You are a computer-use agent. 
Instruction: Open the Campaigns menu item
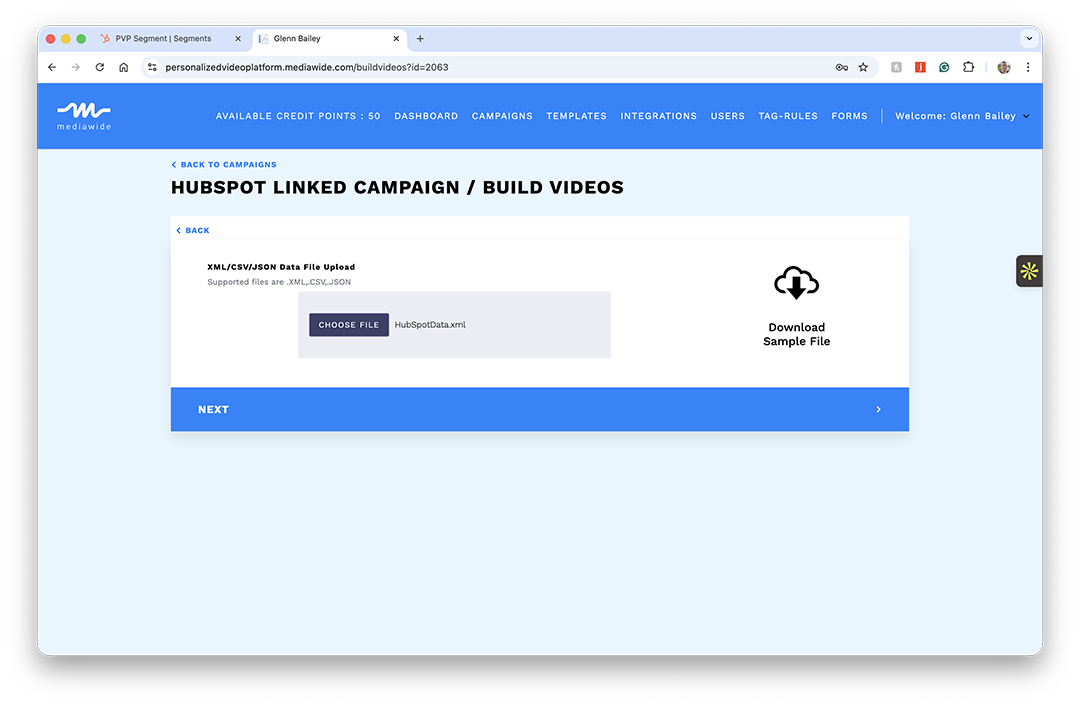(x=502, y=116)
